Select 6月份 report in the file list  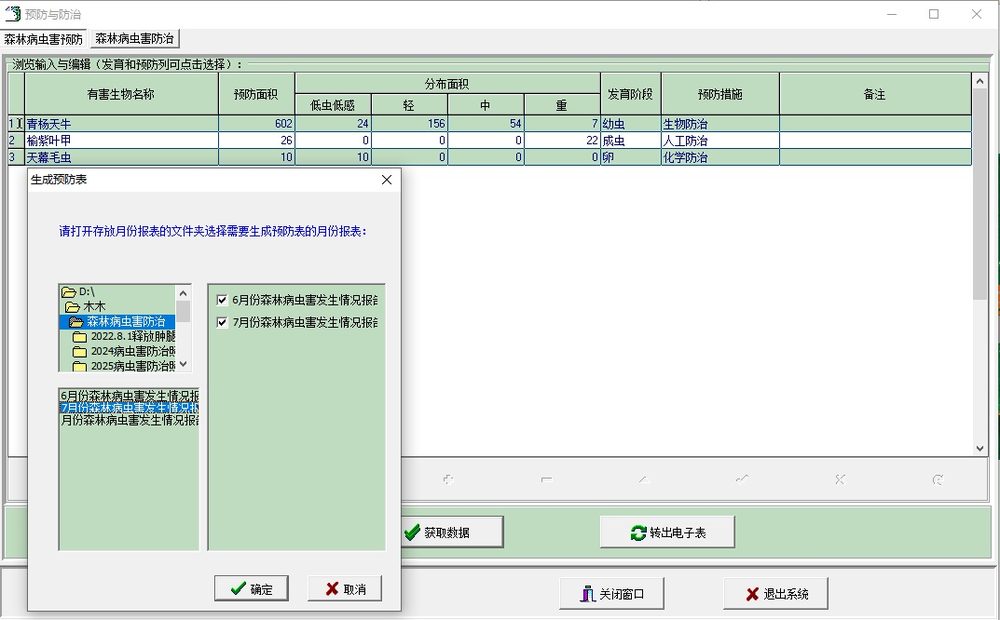129,395
